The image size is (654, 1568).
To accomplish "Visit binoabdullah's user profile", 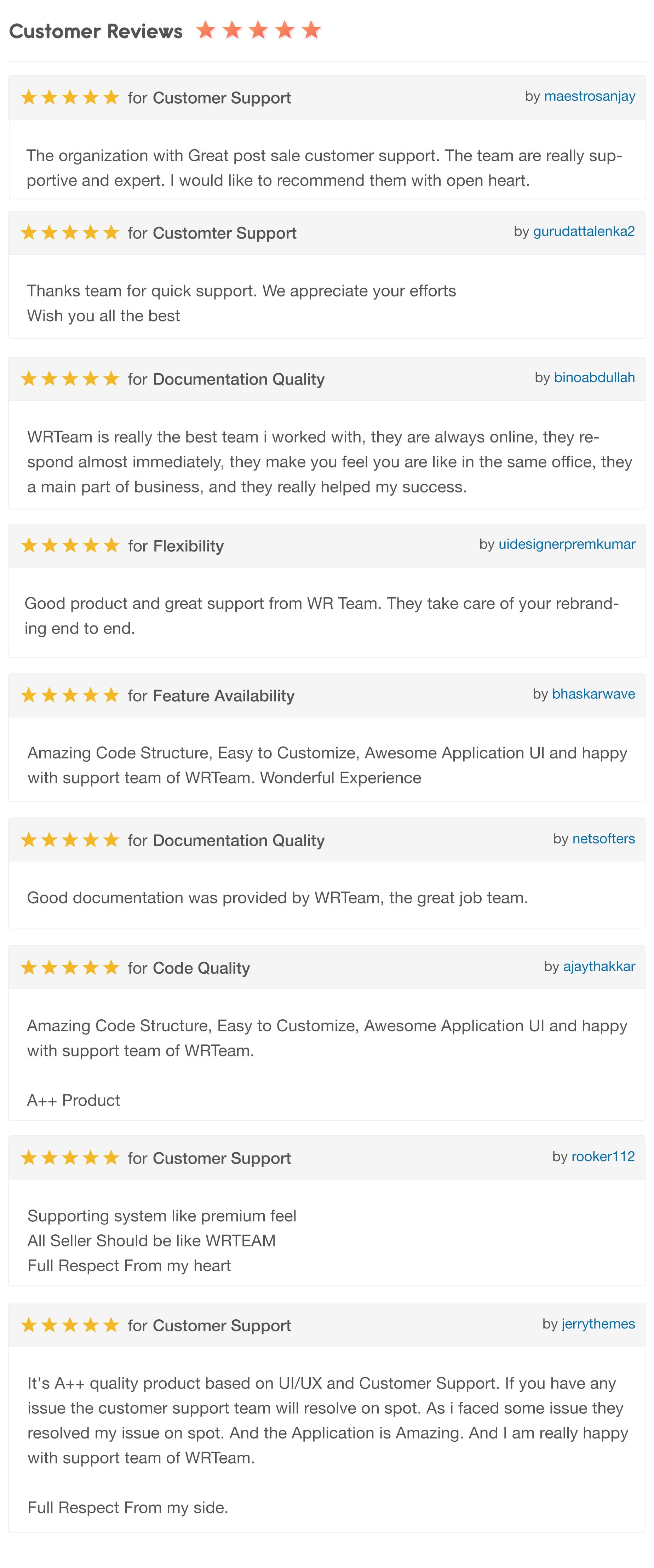I will pos(594,377).
